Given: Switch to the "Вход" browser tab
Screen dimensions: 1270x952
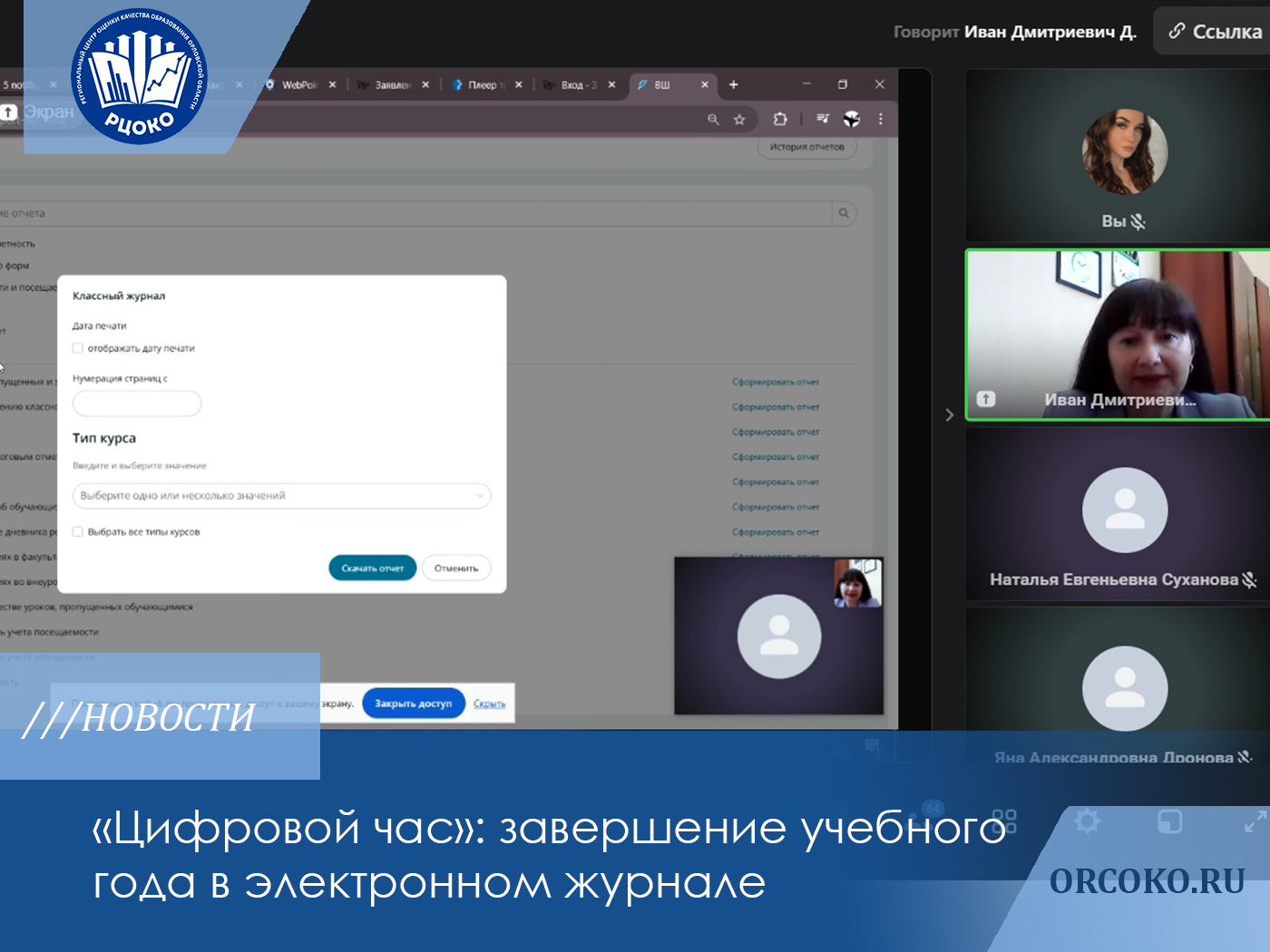Looking at the screenshot, I should [x=577, y=85].
